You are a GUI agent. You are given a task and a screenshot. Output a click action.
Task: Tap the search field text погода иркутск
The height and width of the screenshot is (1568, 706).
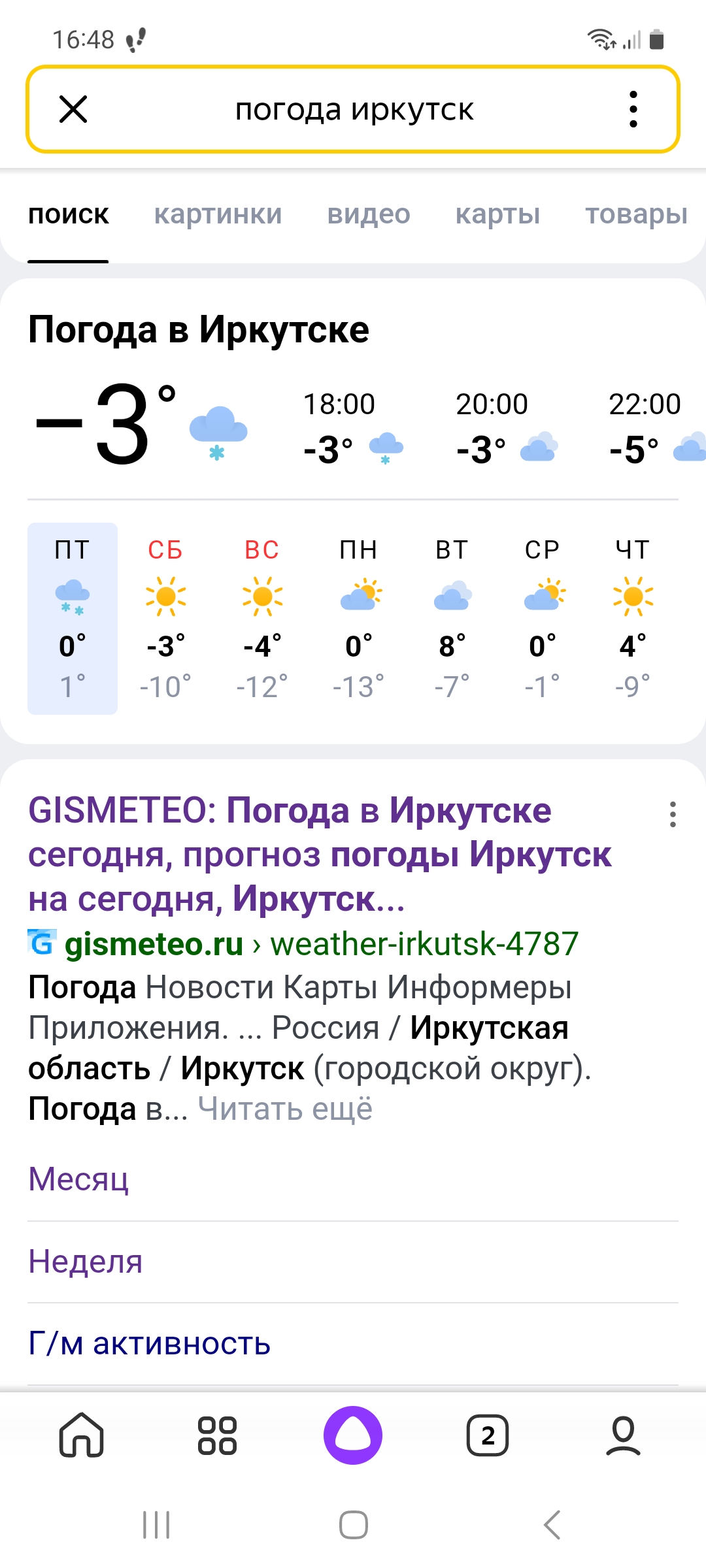tap(354, 109)
